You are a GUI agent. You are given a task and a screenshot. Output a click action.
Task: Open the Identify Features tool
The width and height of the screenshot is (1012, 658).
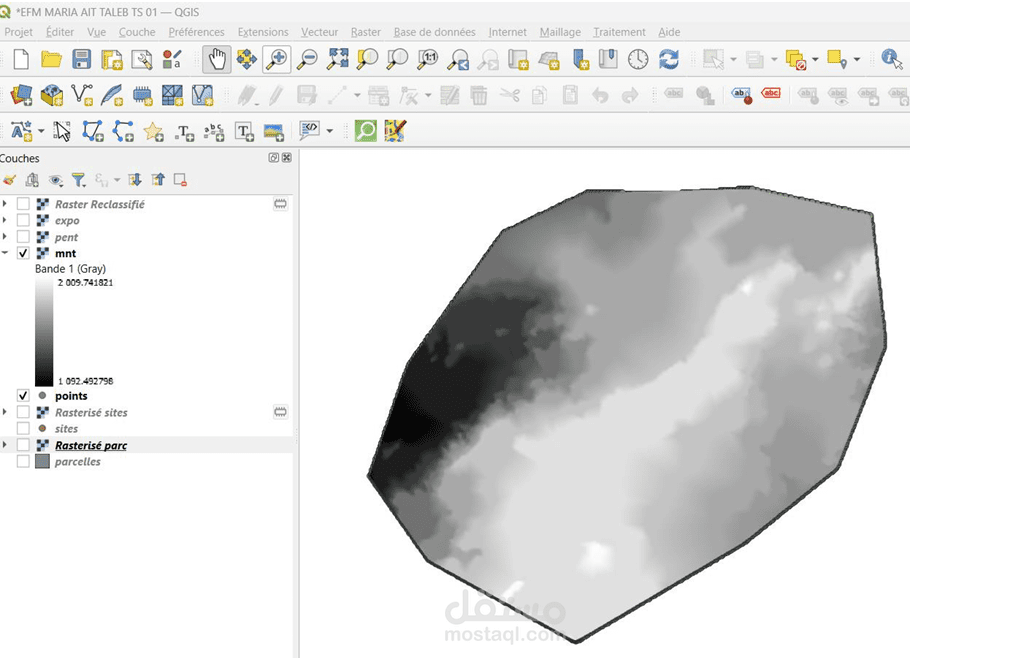click(891, 59)
